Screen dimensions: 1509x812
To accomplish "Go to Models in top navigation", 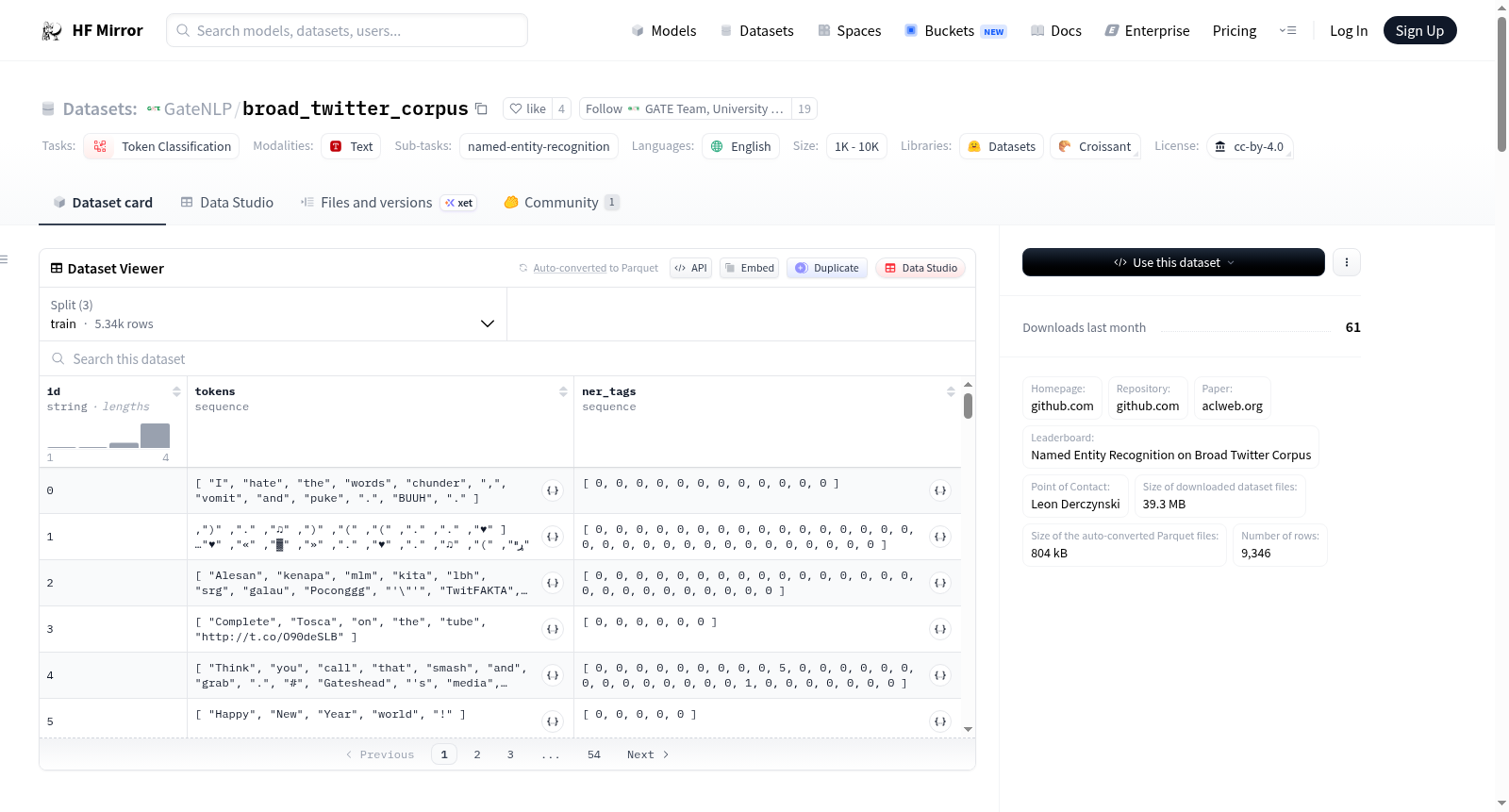I will [x=664, y=30].
